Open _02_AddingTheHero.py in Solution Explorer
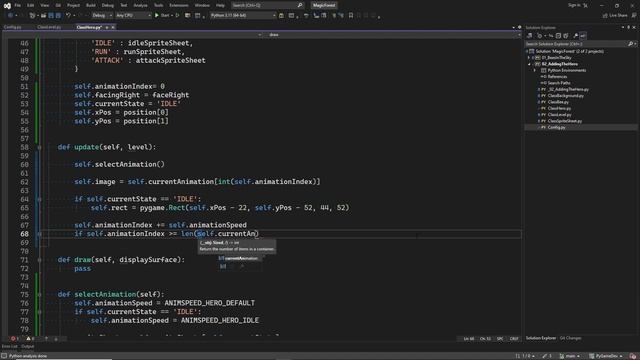 point(568,89)
